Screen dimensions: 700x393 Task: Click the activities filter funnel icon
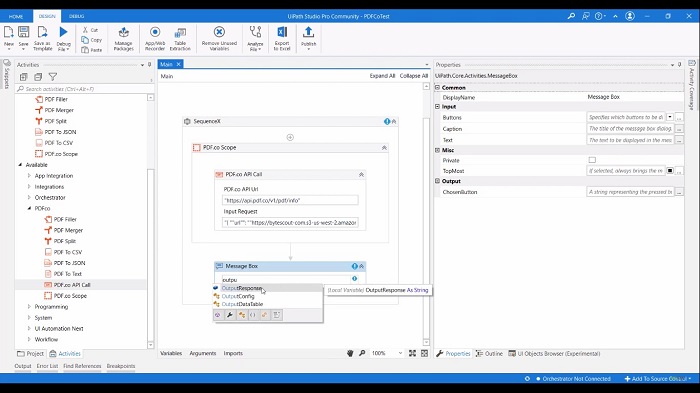coord(53,77)
